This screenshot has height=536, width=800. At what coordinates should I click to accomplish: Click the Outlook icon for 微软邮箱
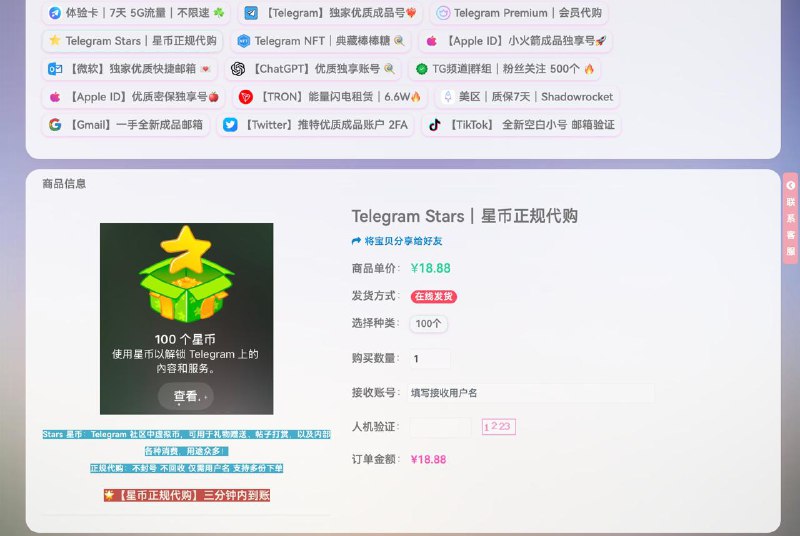(55, 69)
